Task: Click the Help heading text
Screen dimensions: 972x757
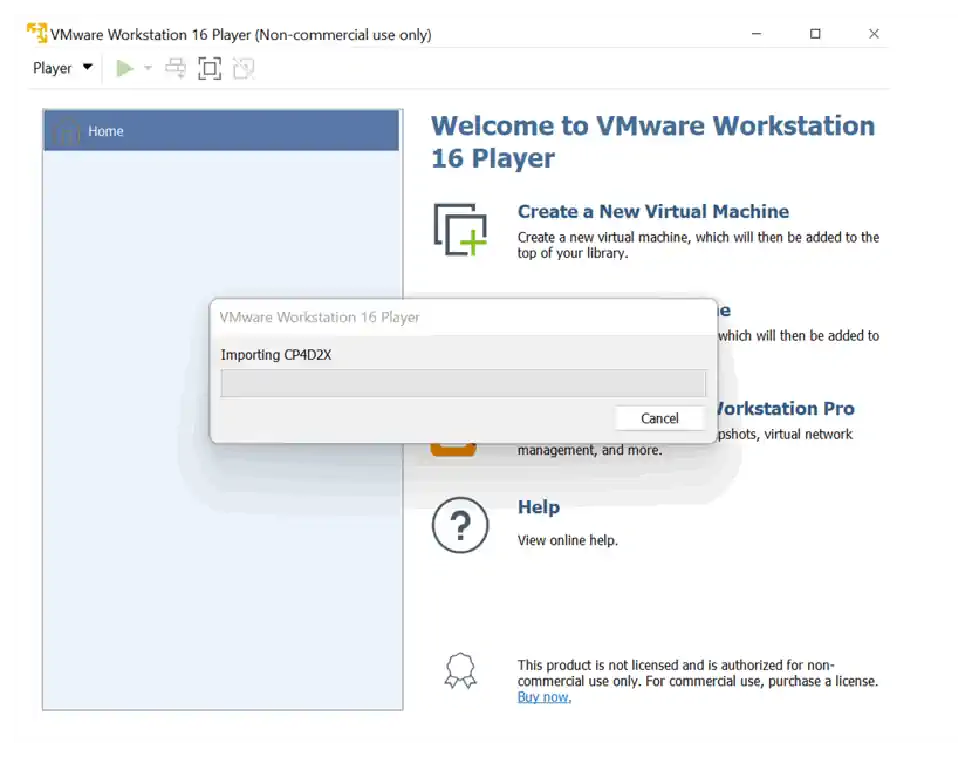Action: pos(539,507)
